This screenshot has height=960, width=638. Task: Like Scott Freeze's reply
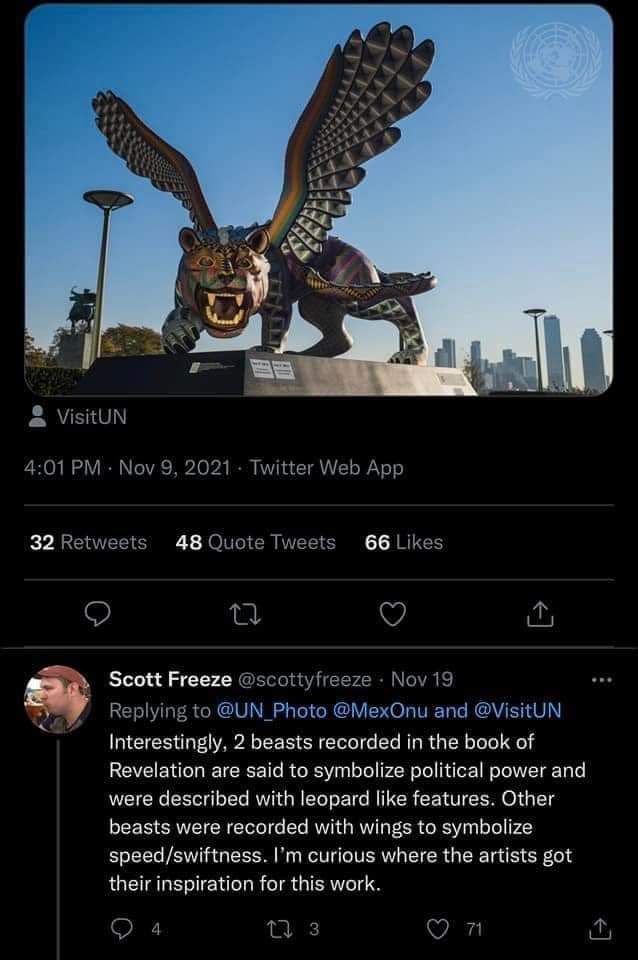click(439, 929)
